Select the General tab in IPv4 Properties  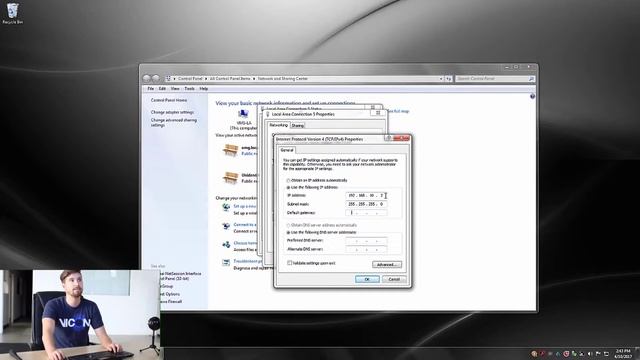287,150
